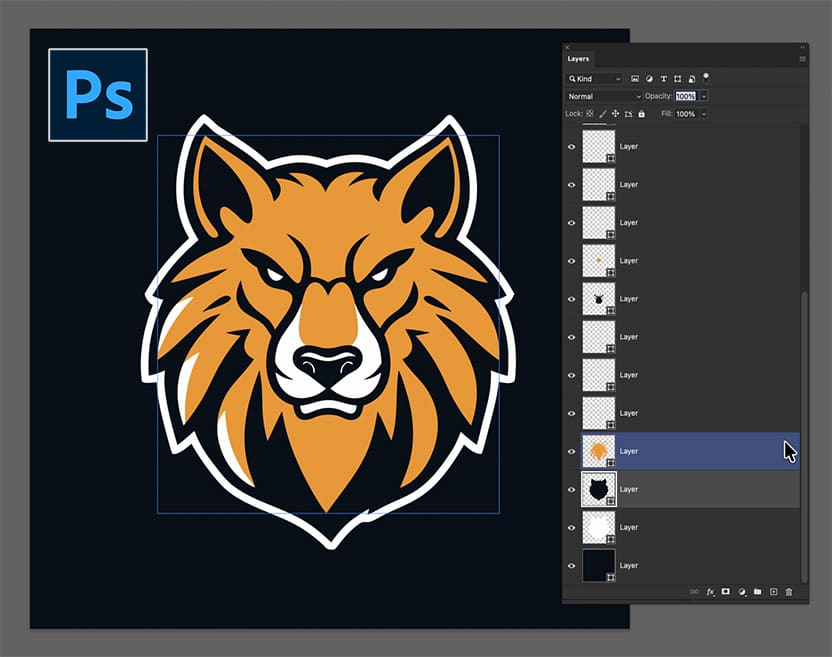The width and height of the screenshot is (832, 657).
Task: Delete the selected layer
Action: [x=789, y=591]
